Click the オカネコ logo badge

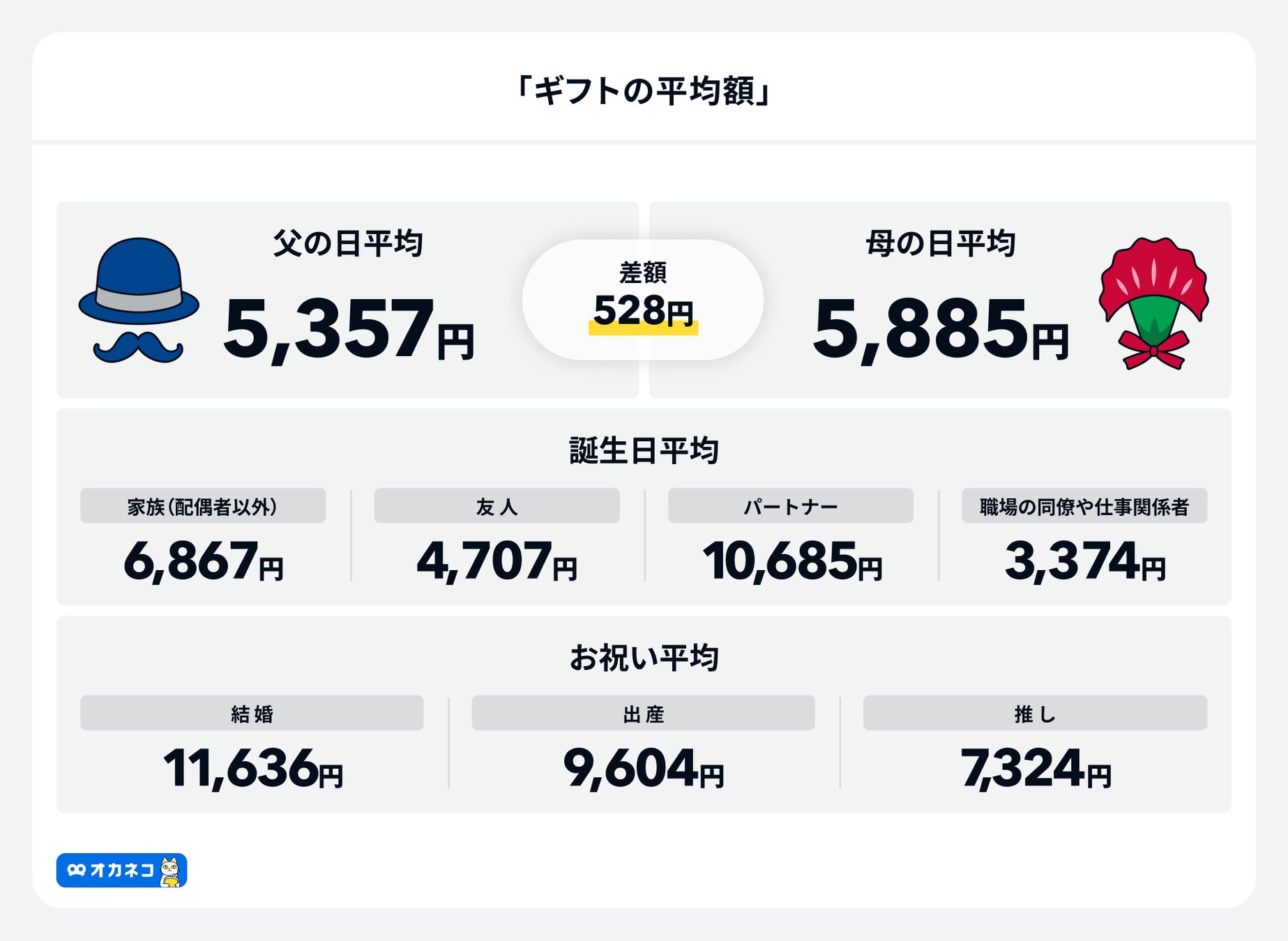[x=121, y=871]
